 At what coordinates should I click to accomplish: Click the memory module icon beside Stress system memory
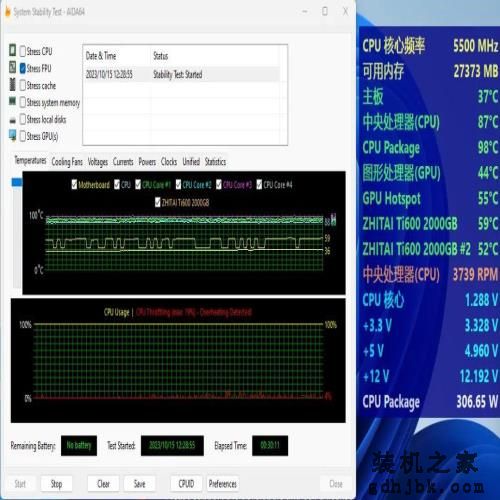(12, 101)
